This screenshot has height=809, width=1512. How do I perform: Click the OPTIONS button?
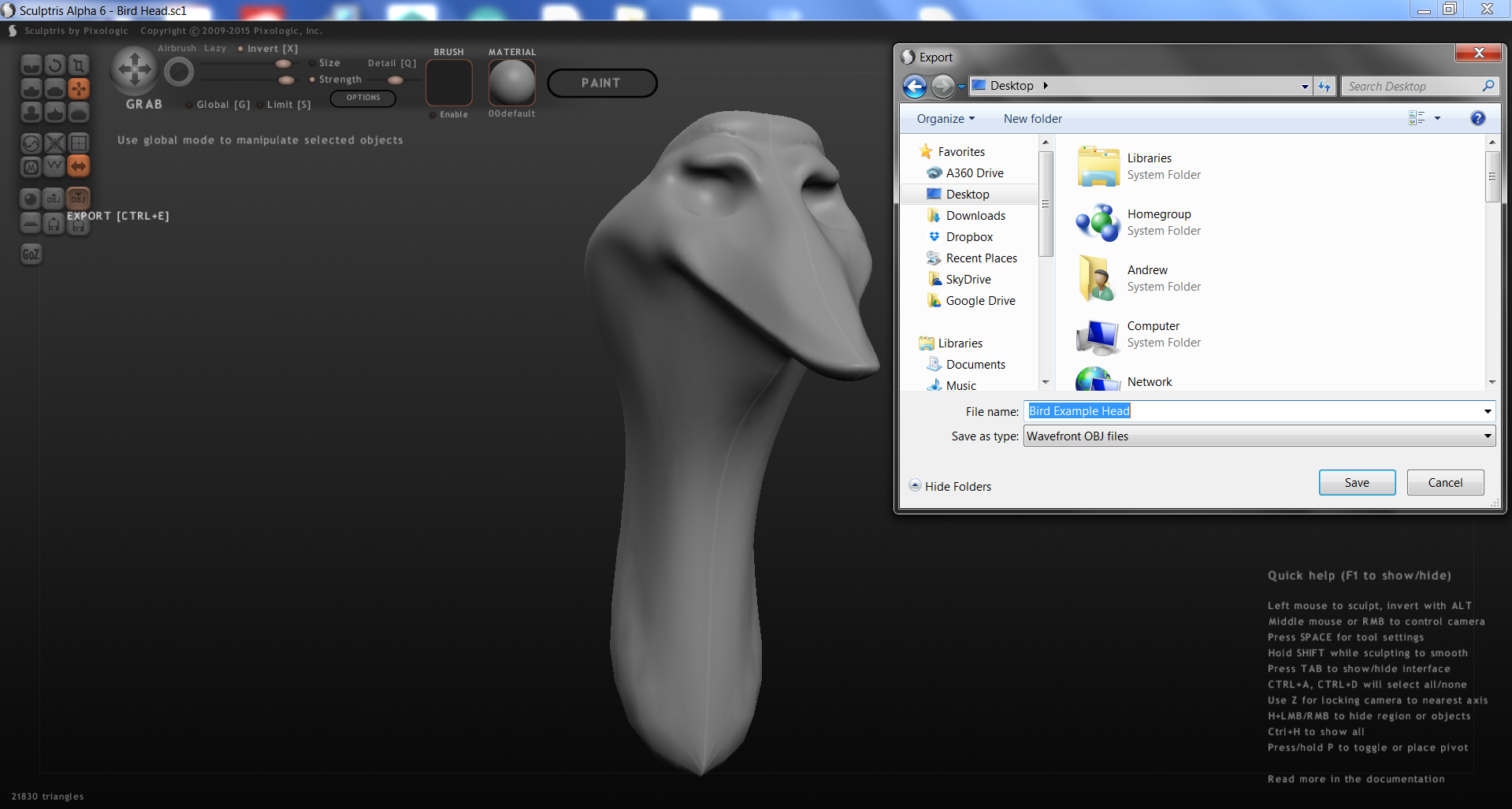tap(363, 98)
